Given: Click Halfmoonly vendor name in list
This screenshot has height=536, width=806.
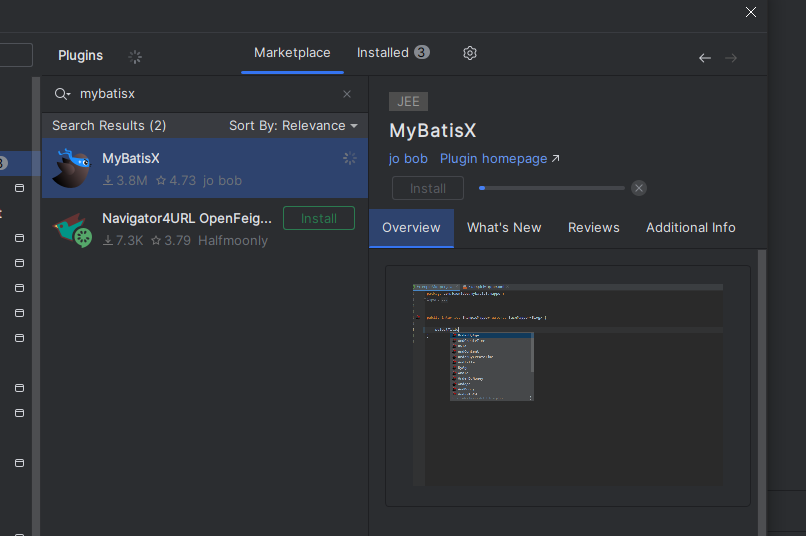Looking at the screenshot, I should click(x=233, y=241).
